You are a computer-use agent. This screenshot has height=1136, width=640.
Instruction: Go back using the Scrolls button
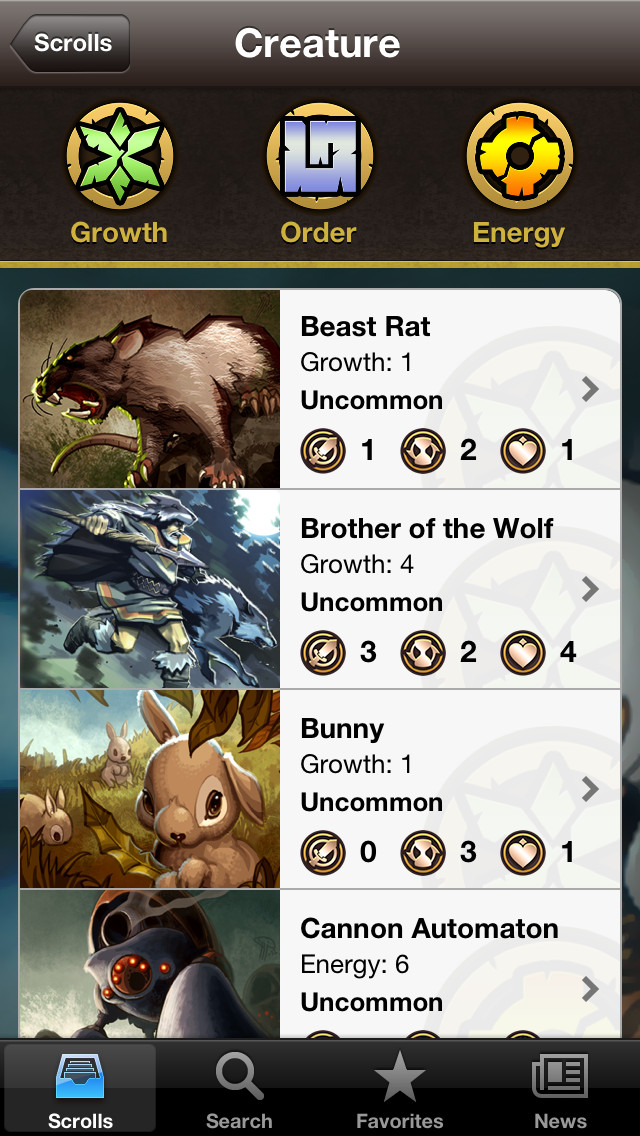(70, 43)
